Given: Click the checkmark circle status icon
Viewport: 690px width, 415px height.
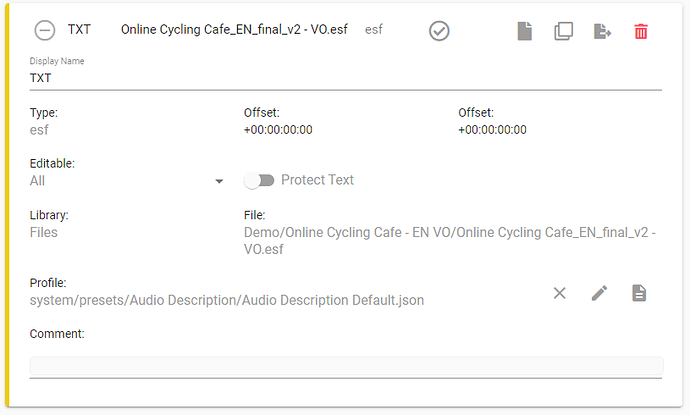Looking at the screenshot, I should coord(439,31).
